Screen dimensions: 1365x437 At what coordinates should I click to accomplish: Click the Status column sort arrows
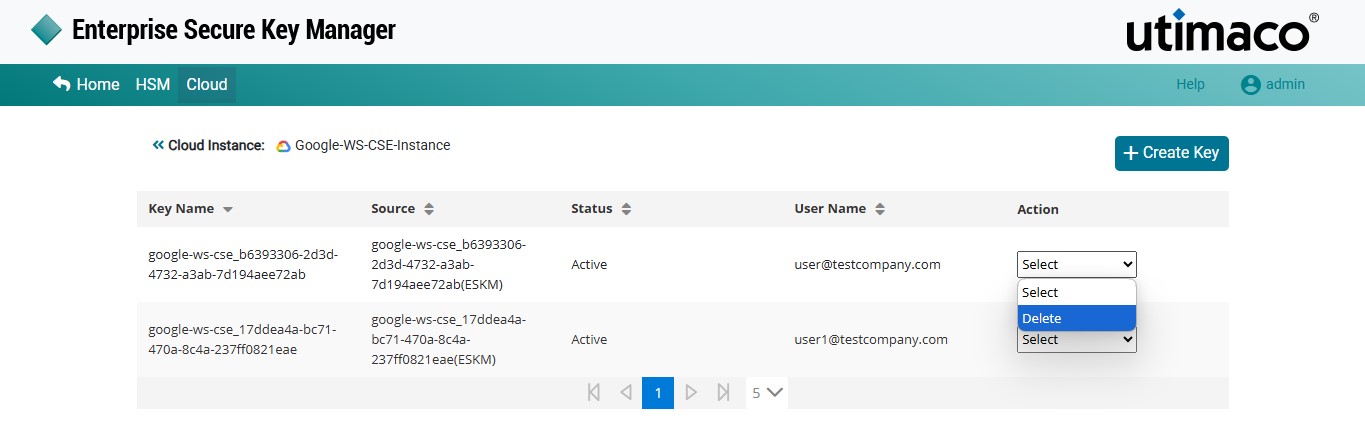[x=627, y=209]
